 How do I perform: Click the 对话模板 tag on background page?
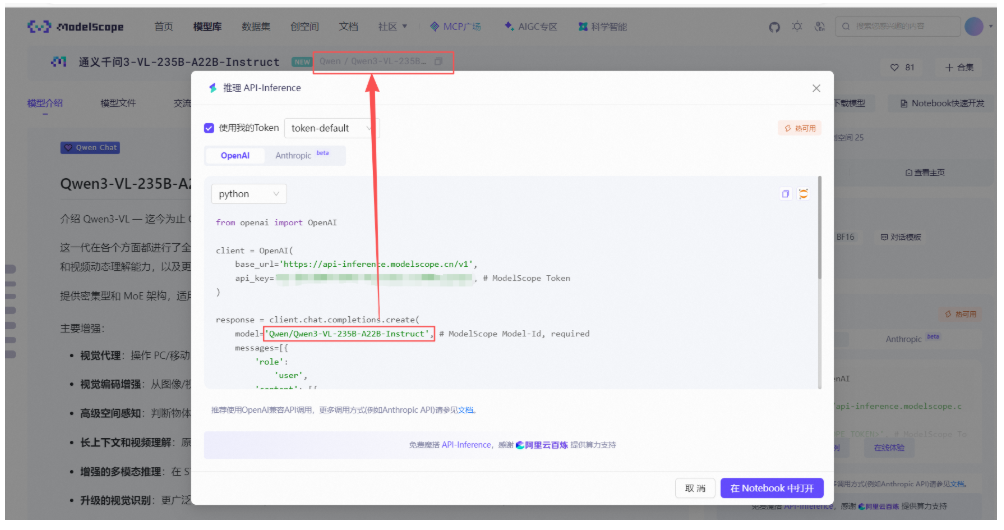pyautogui.click(x=901, y=237)
